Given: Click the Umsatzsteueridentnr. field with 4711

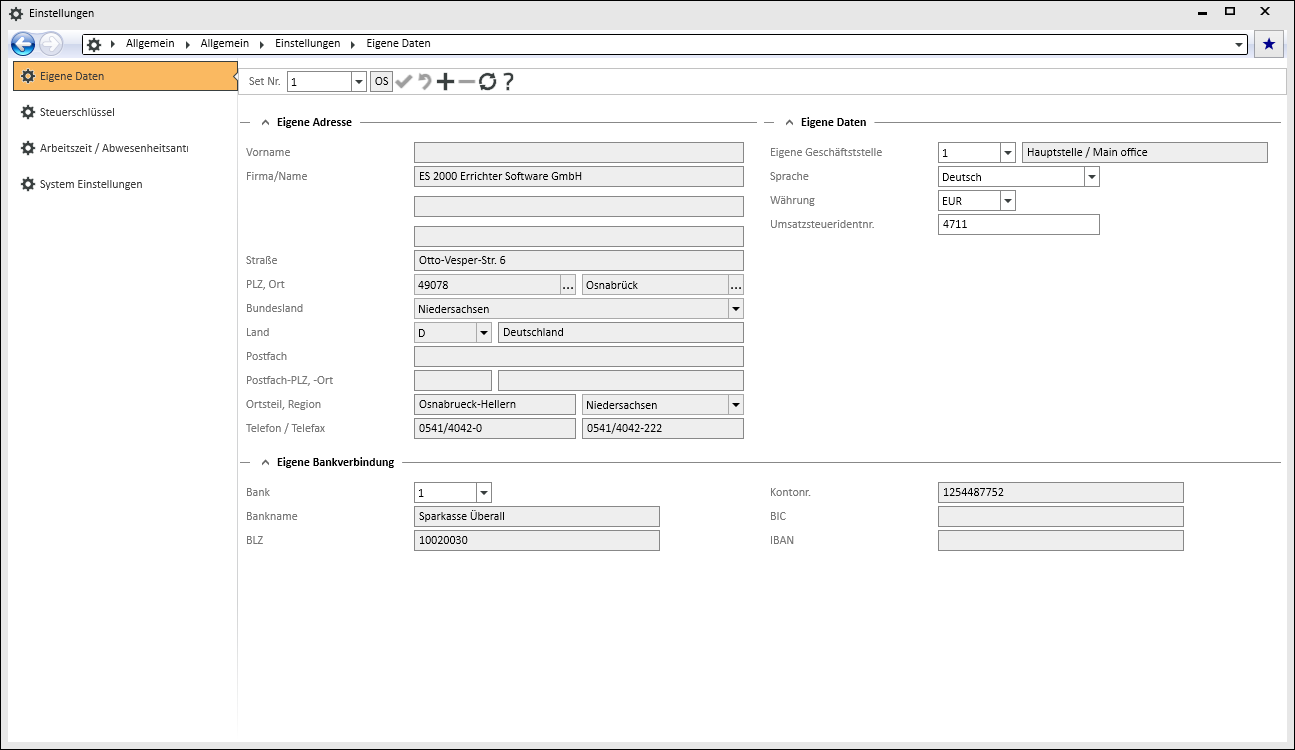Looking at the screenshot, I should (1019, 225).
